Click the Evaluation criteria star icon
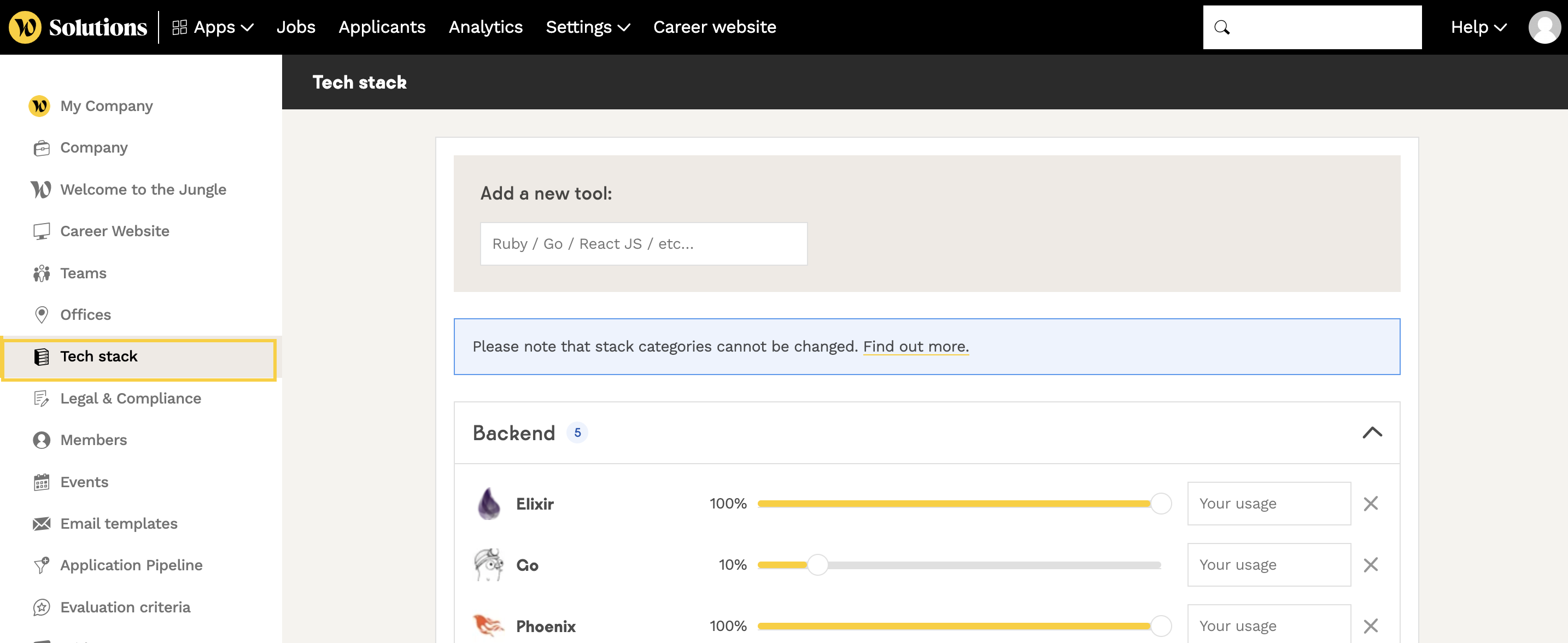This screenshot has height=643, width=1568. [42, 607]
